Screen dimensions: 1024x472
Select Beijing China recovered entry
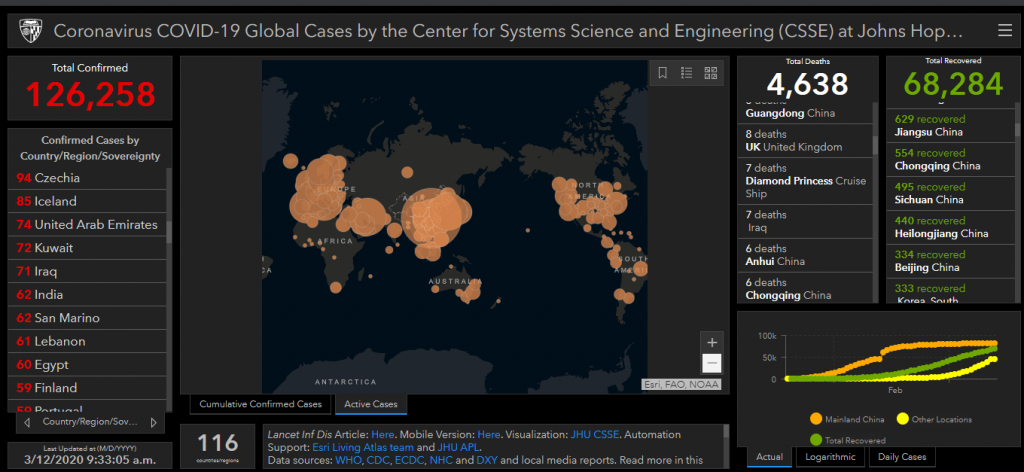950,261
